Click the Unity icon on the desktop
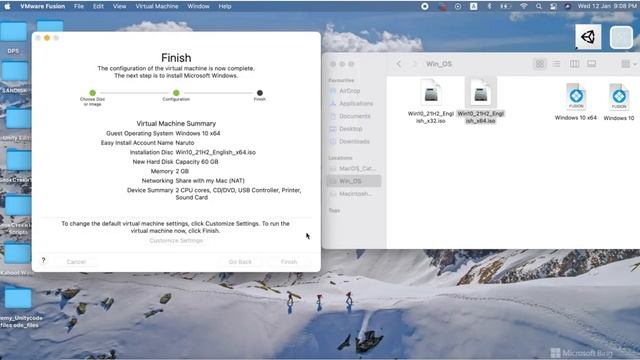This screenshot has height=360, width=640. 588,37
